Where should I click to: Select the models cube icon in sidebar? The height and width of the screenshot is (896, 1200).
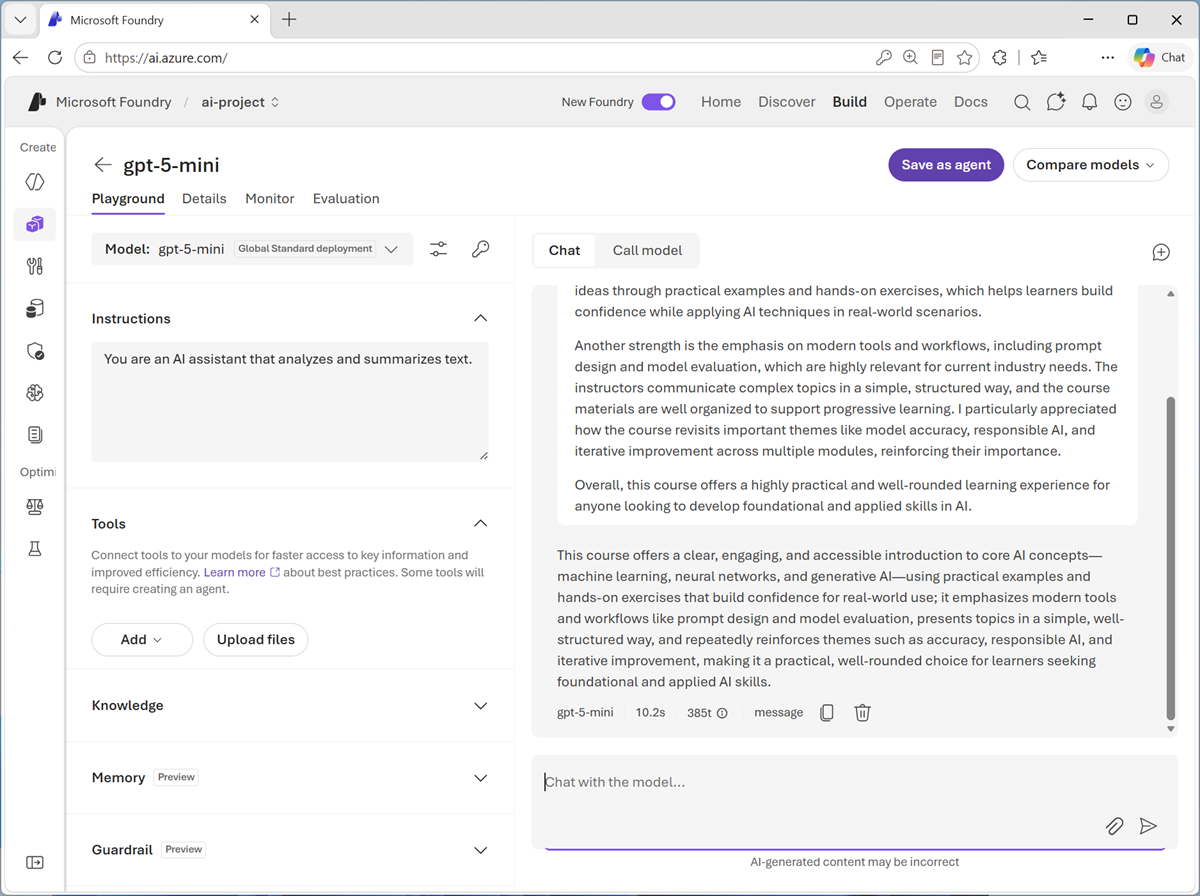35,224
